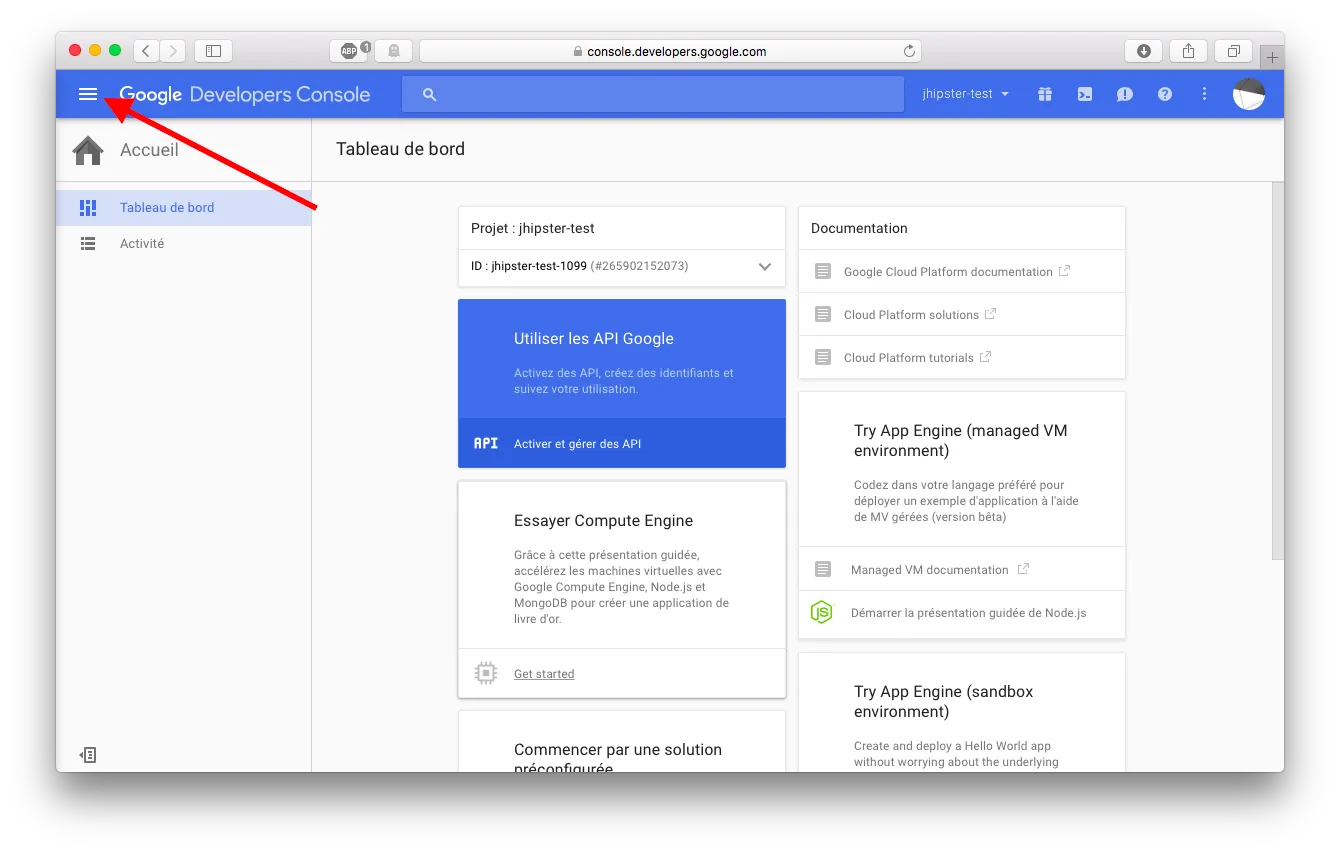1340x852 pixels.
Task: Click document icon beside Google Cloud Platform documentation
Action: coord(823,272)
